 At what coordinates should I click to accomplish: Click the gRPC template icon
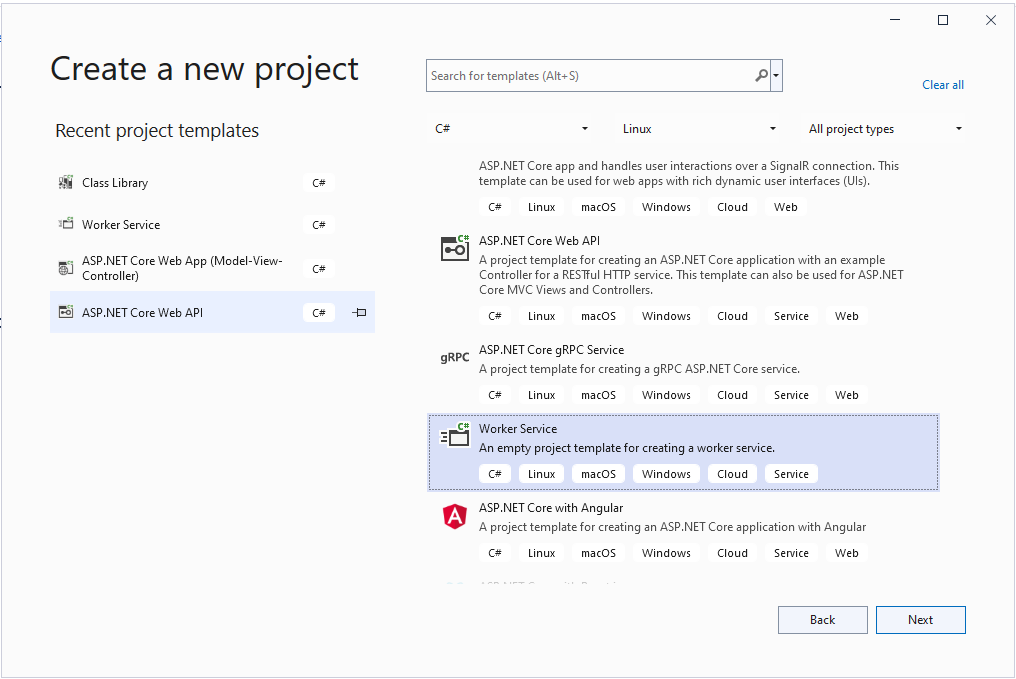pos(455,357)
